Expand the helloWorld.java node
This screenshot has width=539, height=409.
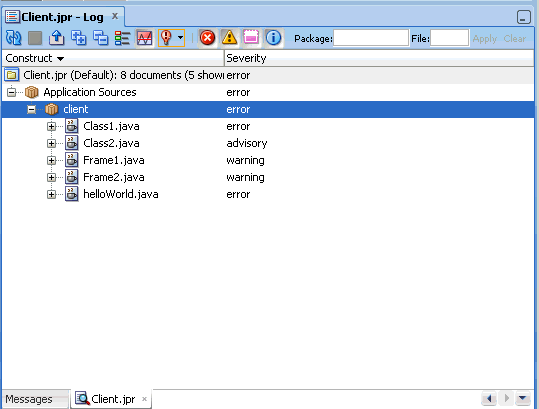pyautogui.click(x=51, y=195)
